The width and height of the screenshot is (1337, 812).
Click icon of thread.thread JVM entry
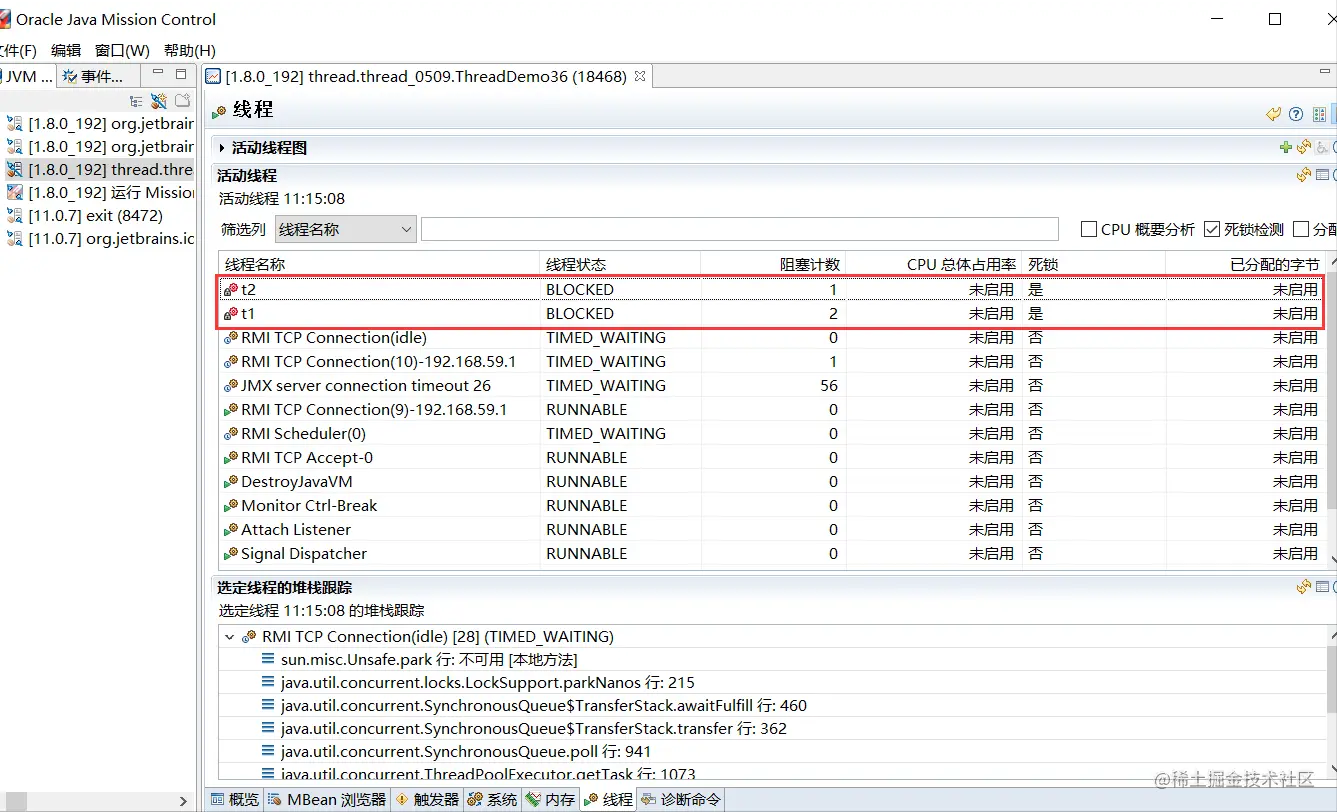14,169
